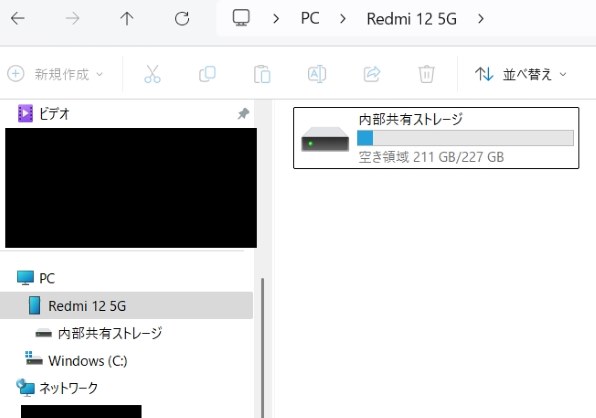Image resolution: width=596 pixels, height=418 pixels.
Task: Click the Paste clipboard icon
Action: pos(262,74)
